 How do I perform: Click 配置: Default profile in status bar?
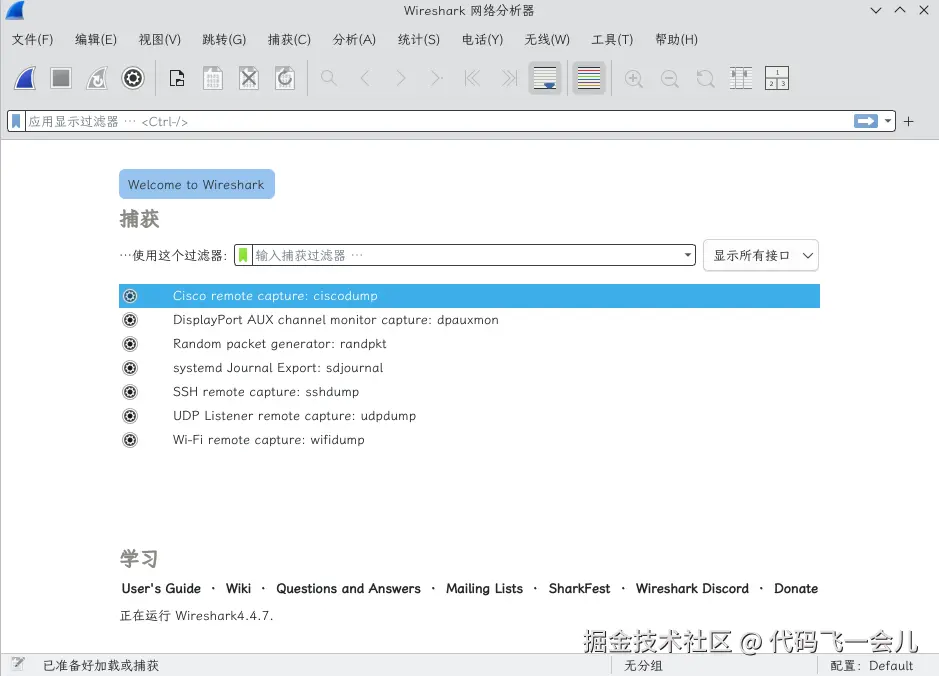[x=872, y=665]
